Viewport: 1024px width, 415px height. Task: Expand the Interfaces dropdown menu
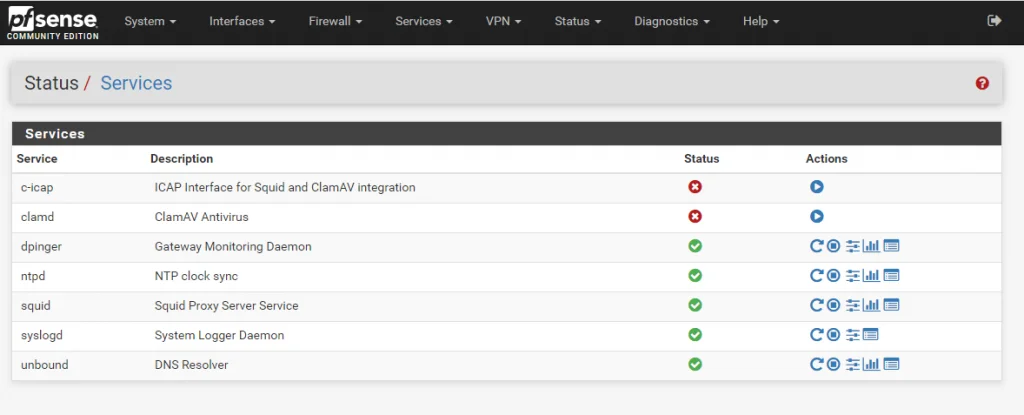point(241,21)
